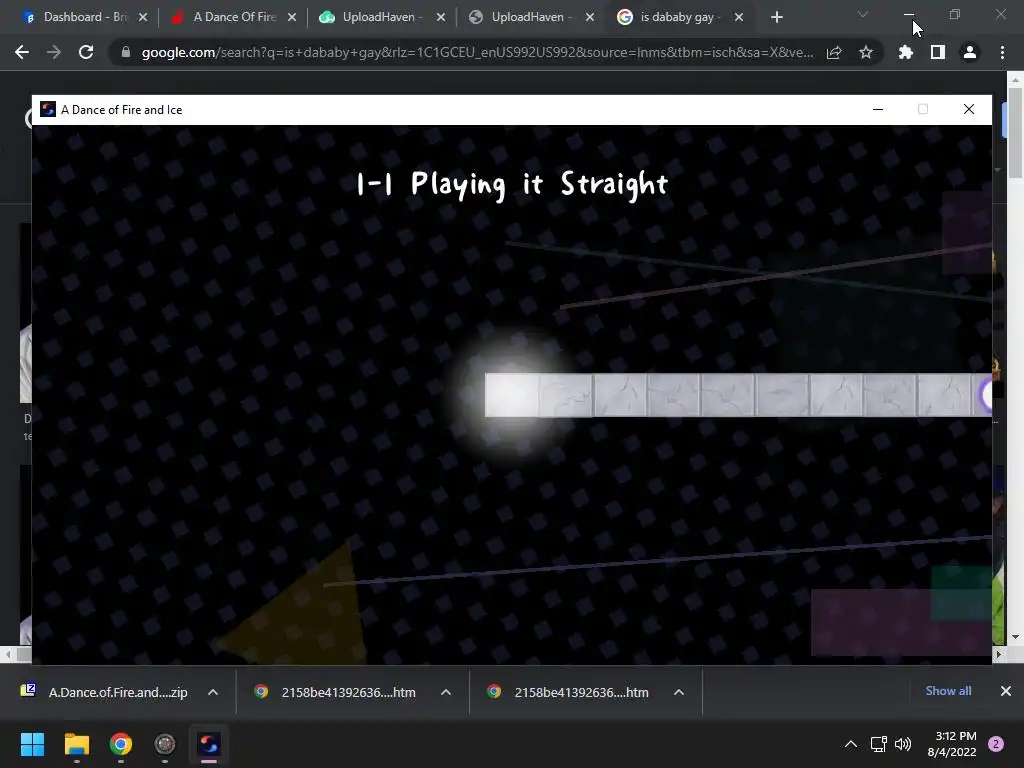Image resolution: width=1024 pixels, height=768 pixels.
Task: Open the Chrome three-dot menu
Action: coord(1002,52)
